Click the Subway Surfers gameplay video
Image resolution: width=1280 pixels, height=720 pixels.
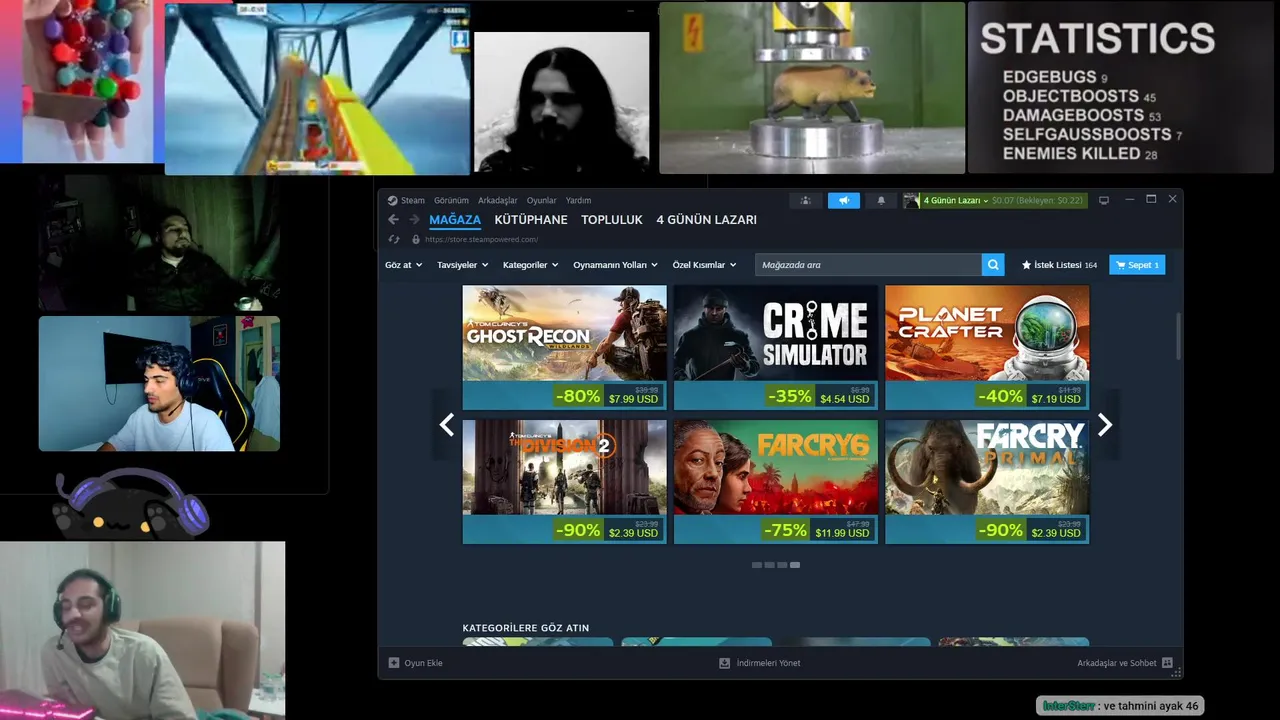pyautogui.click(x=317, y=89)
